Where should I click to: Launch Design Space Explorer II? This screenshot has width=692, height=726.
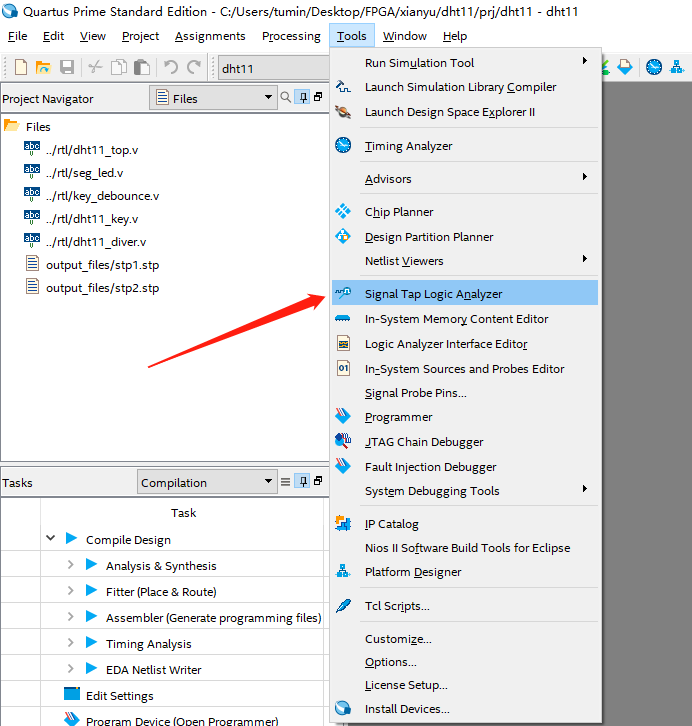(x=465, y=112)
